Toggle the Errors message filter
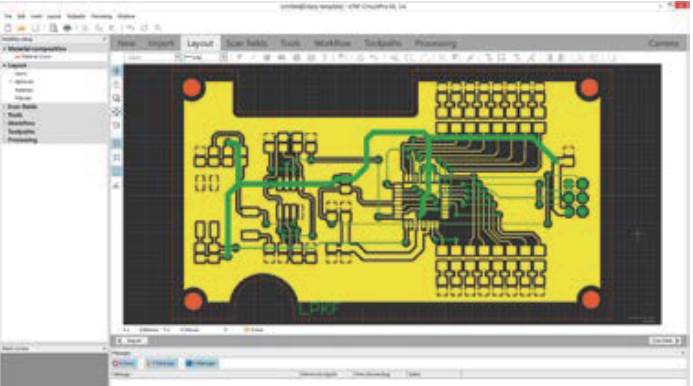Viewport: 693px width, 386px height. click(124, 363)
